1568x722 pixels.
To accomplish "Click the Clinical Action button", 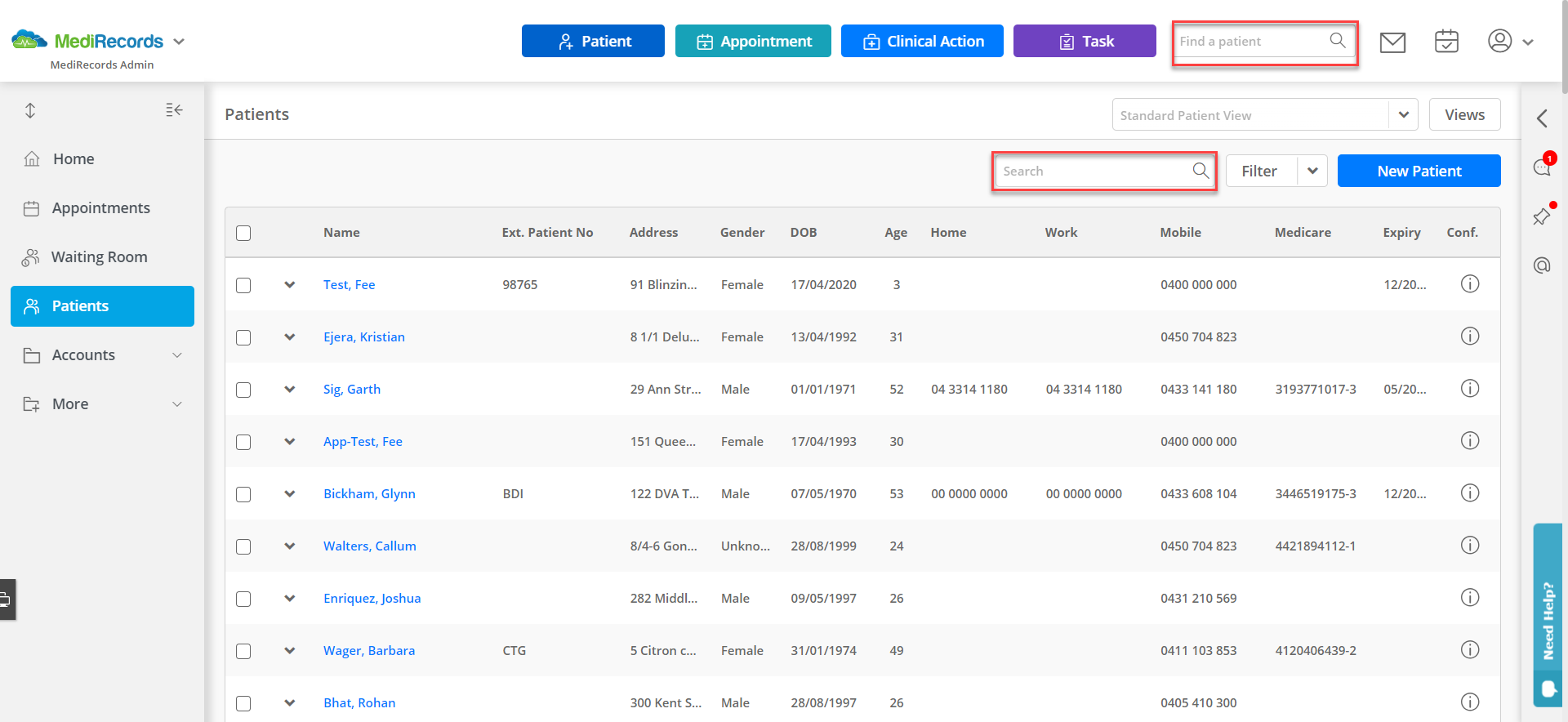I will (922, 41).
